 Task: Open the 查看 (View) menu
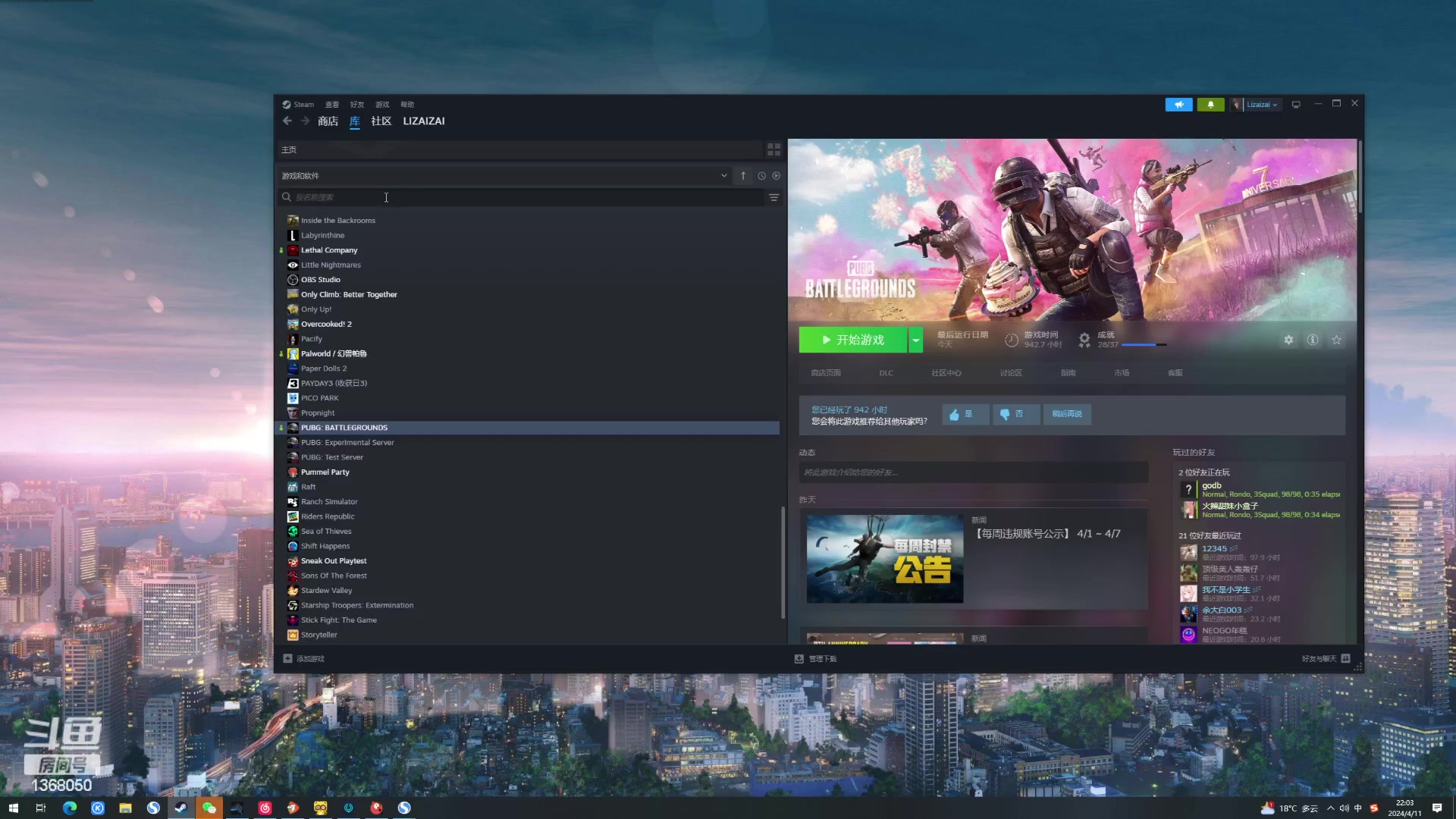332,105
